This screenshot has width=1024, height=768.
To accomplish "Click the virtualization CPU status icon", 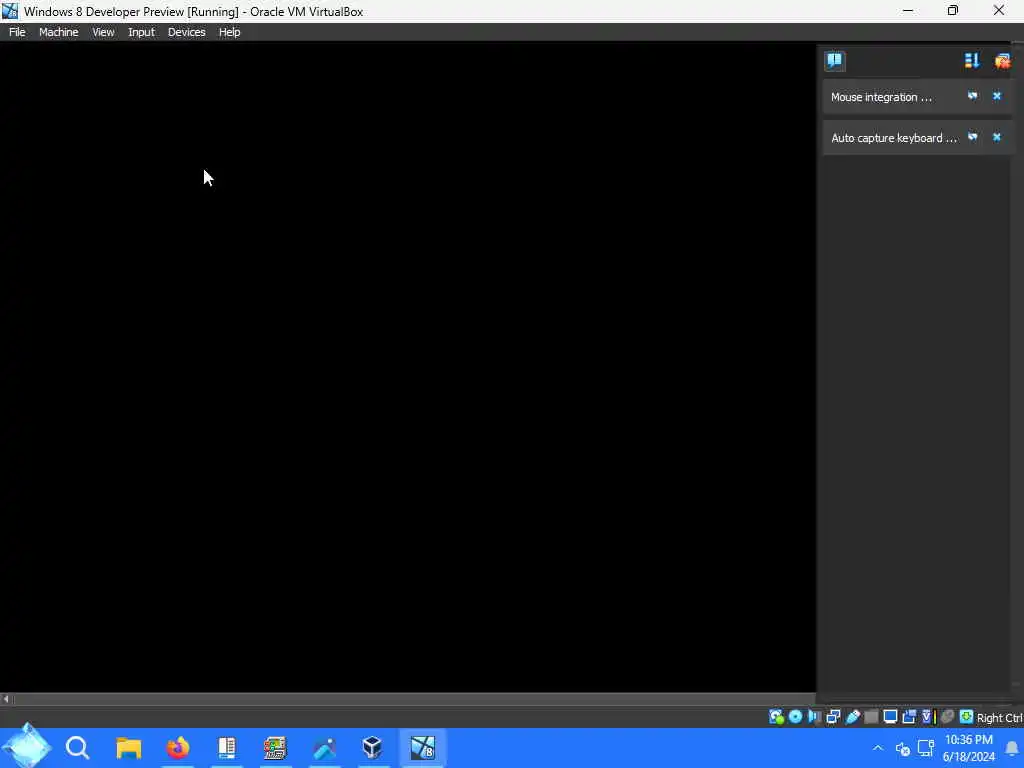I will [928, 717].
